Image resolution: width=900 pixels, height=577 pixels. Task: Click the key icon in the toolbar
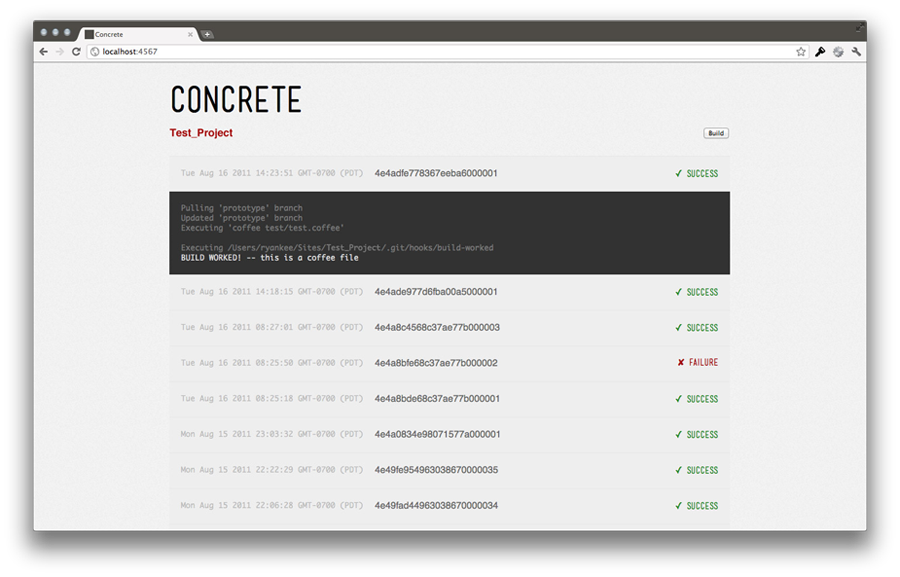(x=820, y=51)
